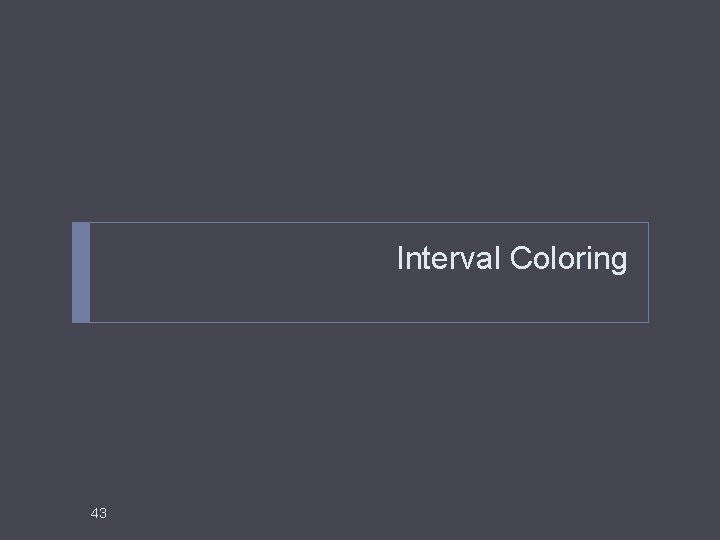Click the digit "4" in slide number

coord(94,513)
